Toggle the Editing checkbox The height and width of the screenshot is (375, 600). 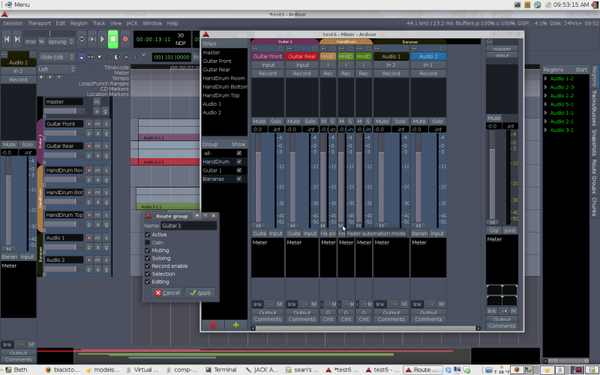click(147, 282)
